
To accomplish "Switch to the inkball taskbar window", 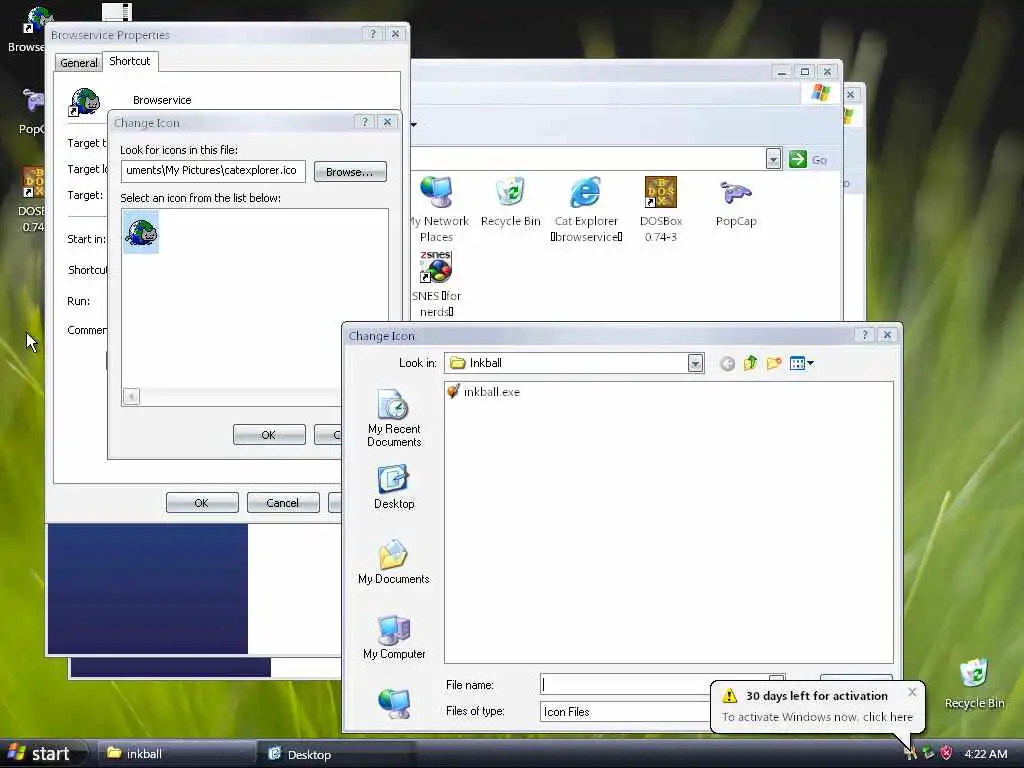I will (175, 754).
